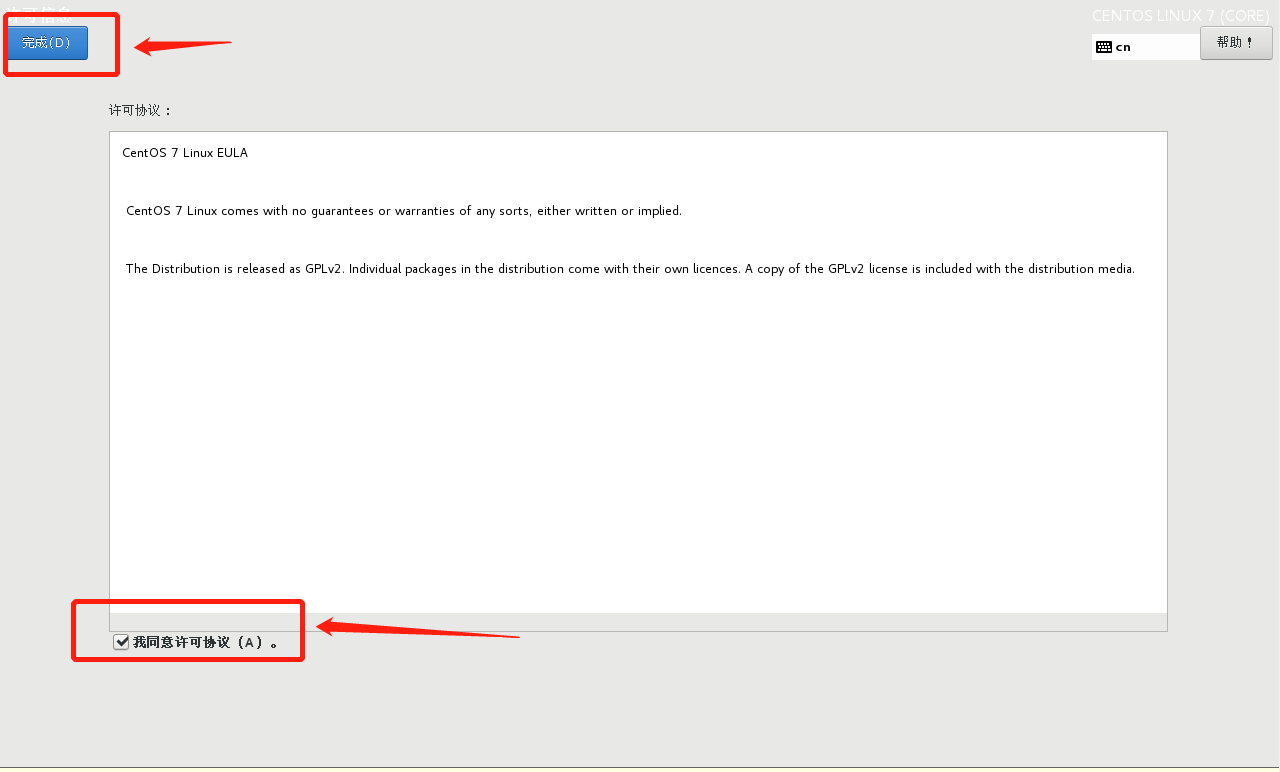
Task: Finish license review with the 完成 button
Action: tap(46, 43)
